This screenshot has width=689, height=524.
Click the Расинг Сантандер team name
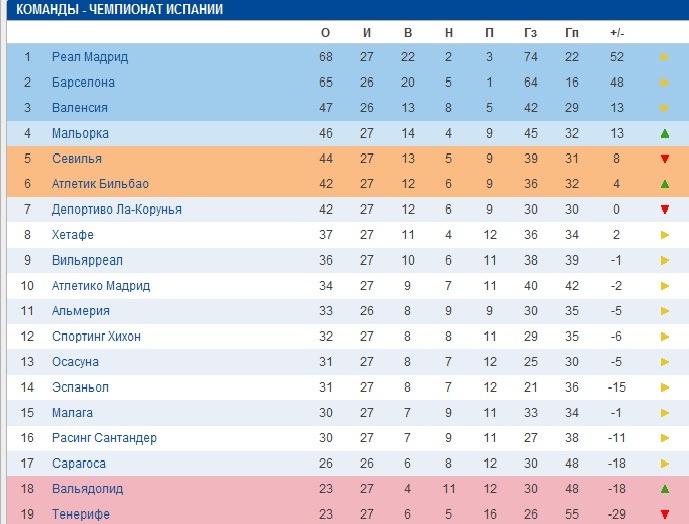click(104, 438)
